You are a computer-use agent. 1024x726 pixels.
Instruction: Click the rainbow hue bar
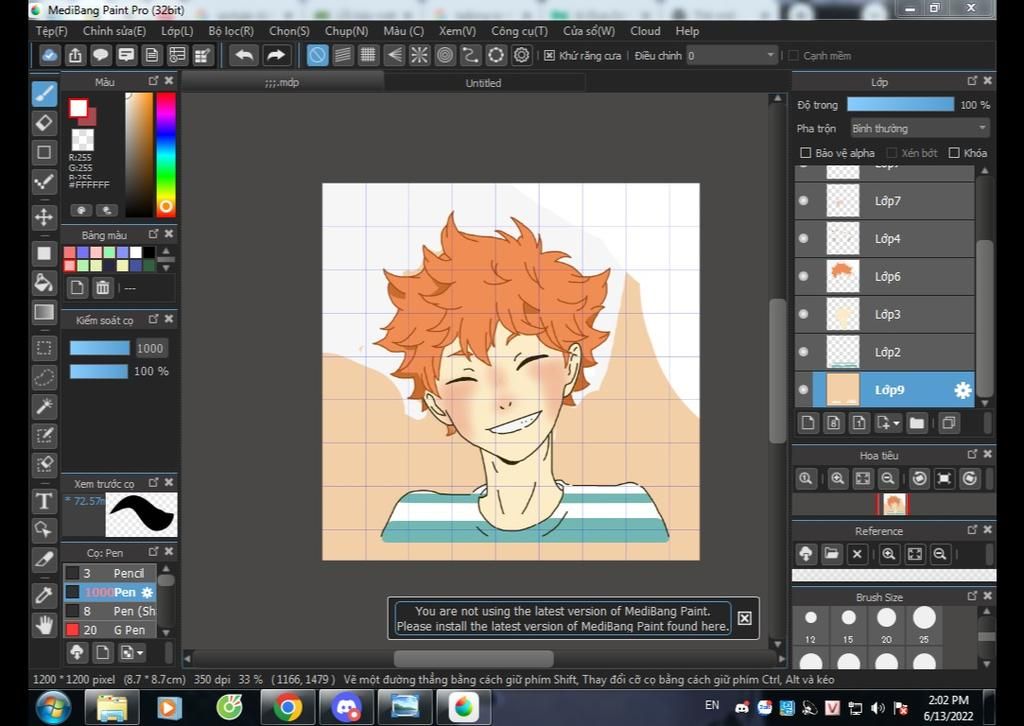[x=166, y=154]
